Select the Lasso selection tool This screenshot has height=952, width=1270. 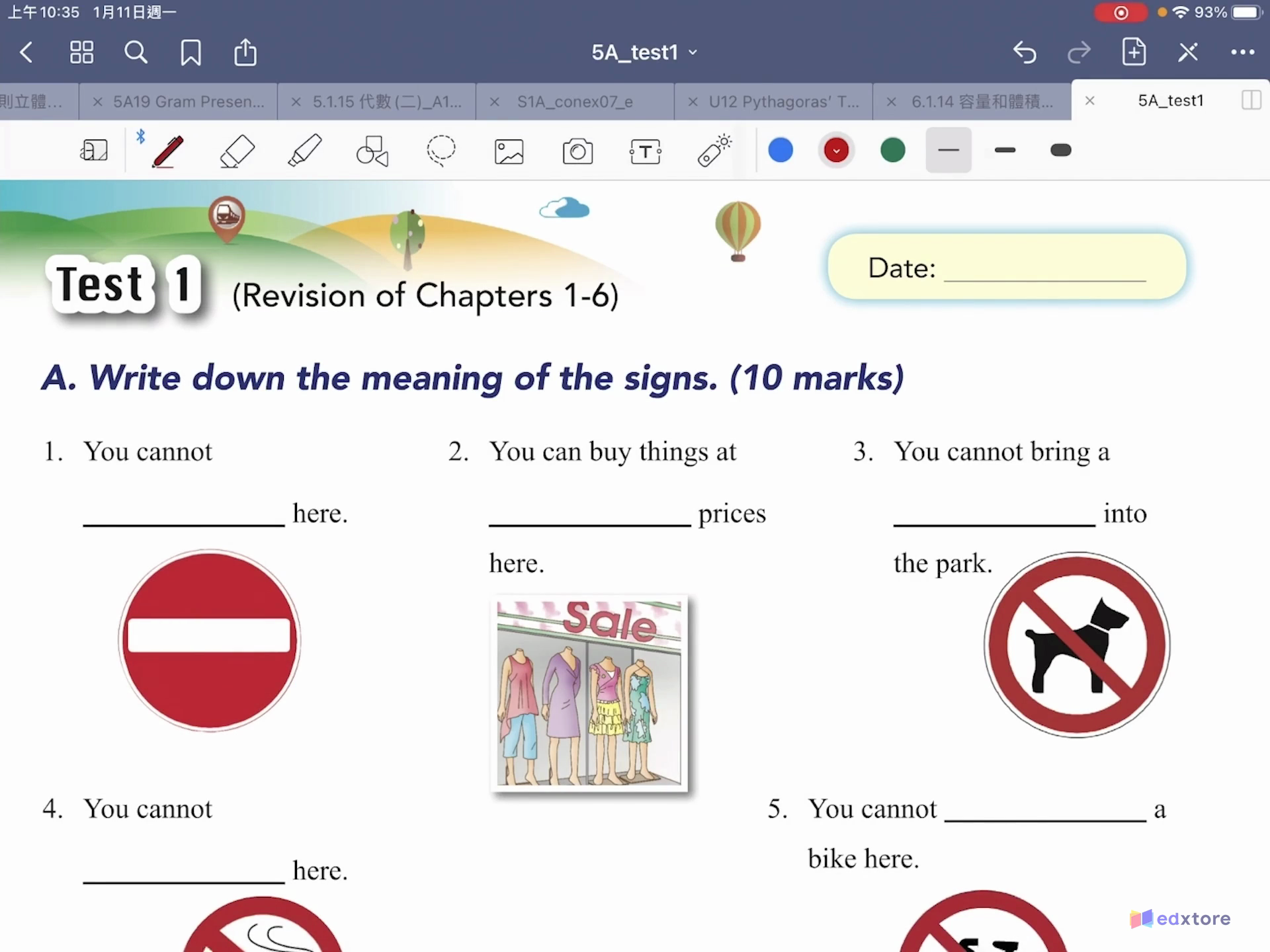pyautogui.click(x=441, y=151)
